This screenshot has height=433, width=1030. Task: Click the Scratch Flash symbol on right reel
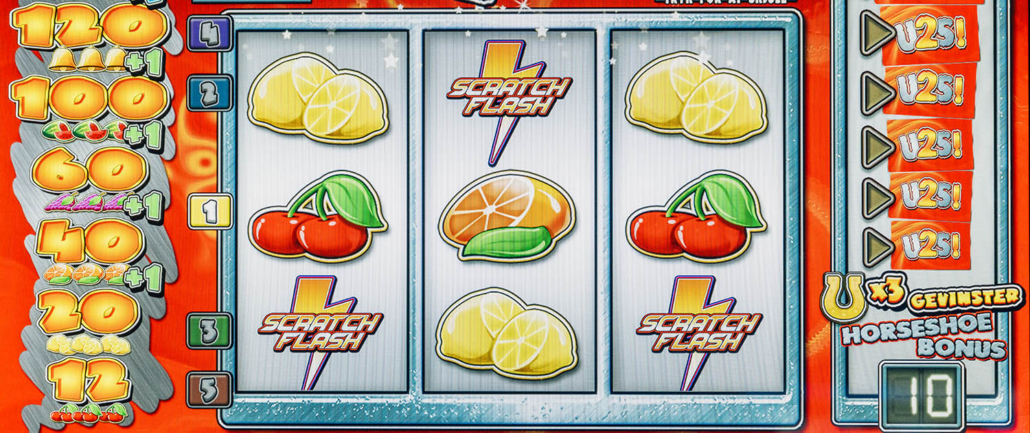click(x=699, y=332)
